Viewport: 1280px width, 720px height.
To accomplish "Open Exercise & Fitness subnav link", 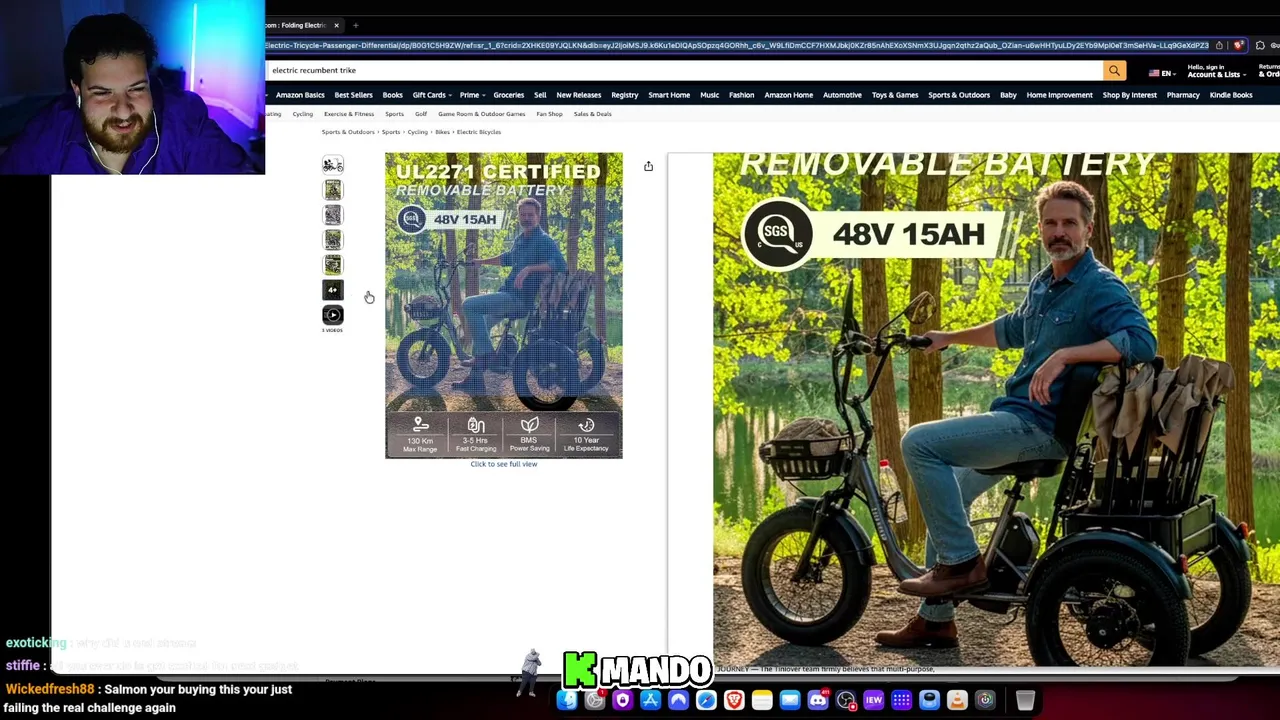I will coord(348,114).
